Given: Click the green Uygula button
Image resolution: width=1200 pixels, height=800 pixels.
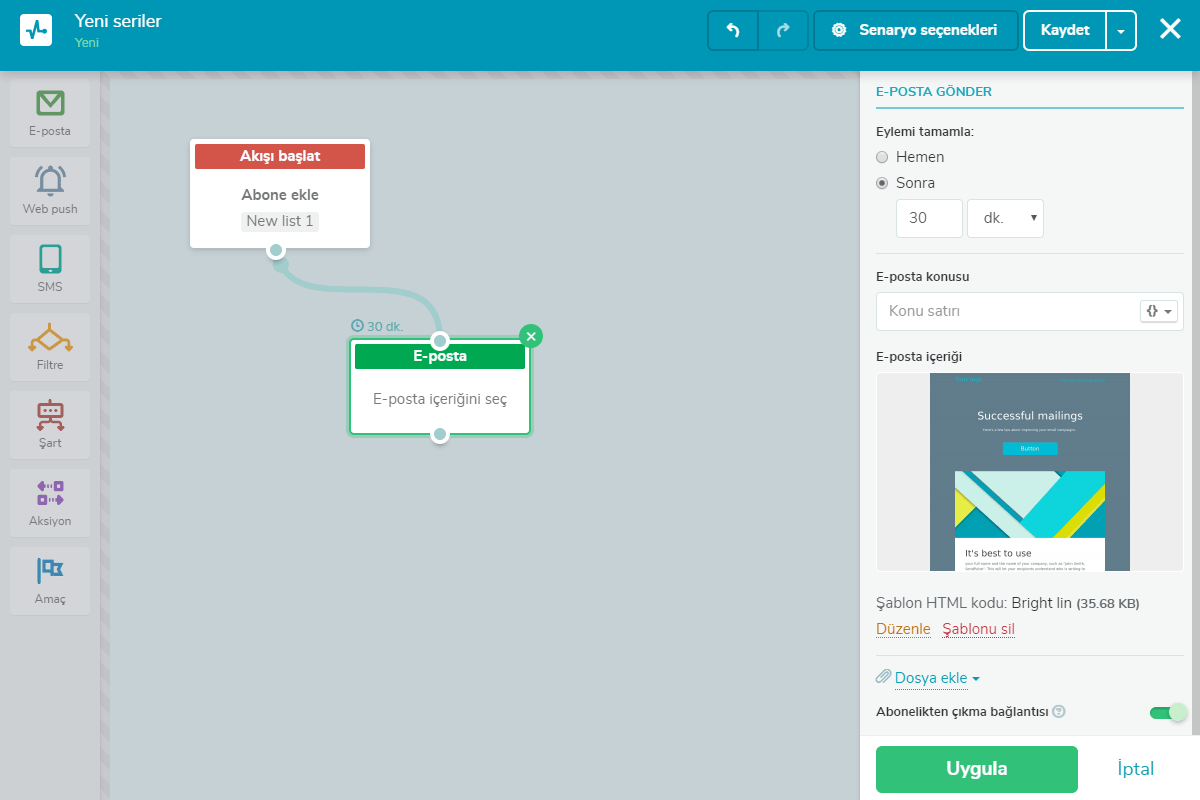Looking at the screenshot, I should [977, 769].
